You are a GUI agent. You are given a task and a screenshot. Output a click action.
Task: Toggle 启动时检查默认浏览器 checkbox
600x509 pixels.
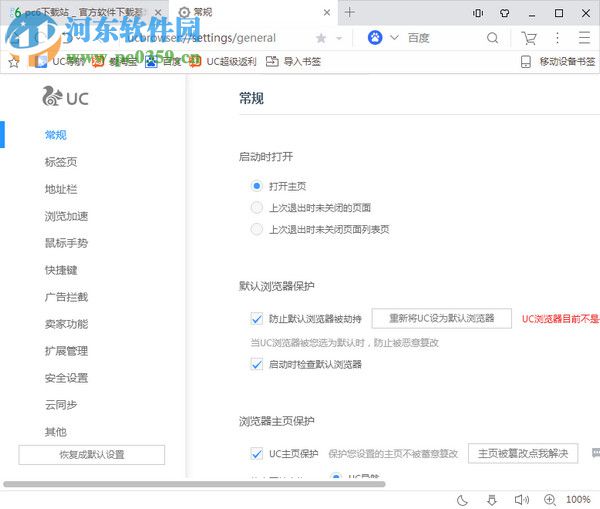pos(256,364)
